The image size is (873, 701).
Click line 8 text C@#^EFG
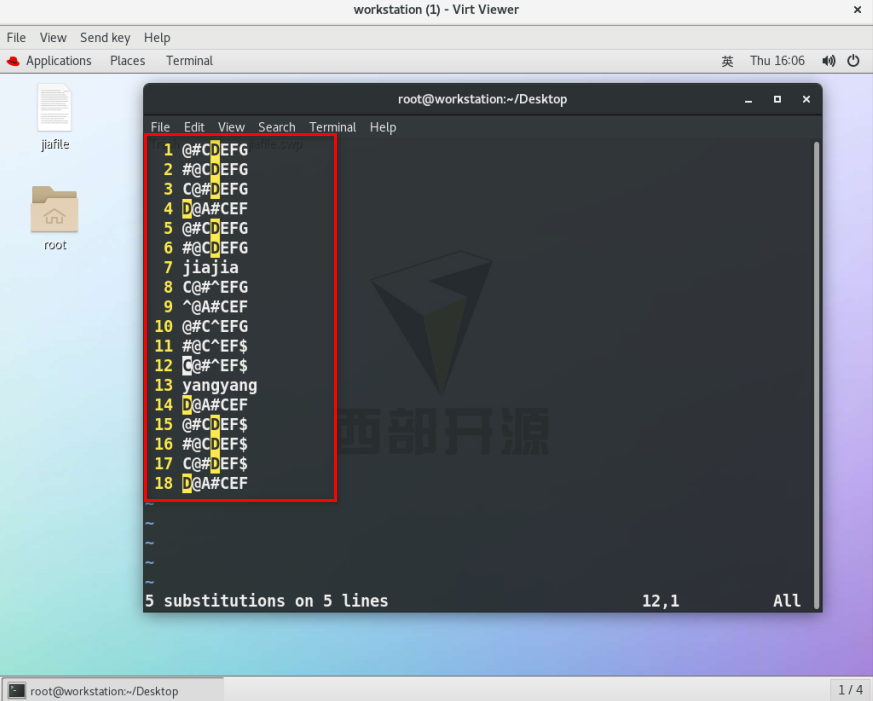click(215, 287)
